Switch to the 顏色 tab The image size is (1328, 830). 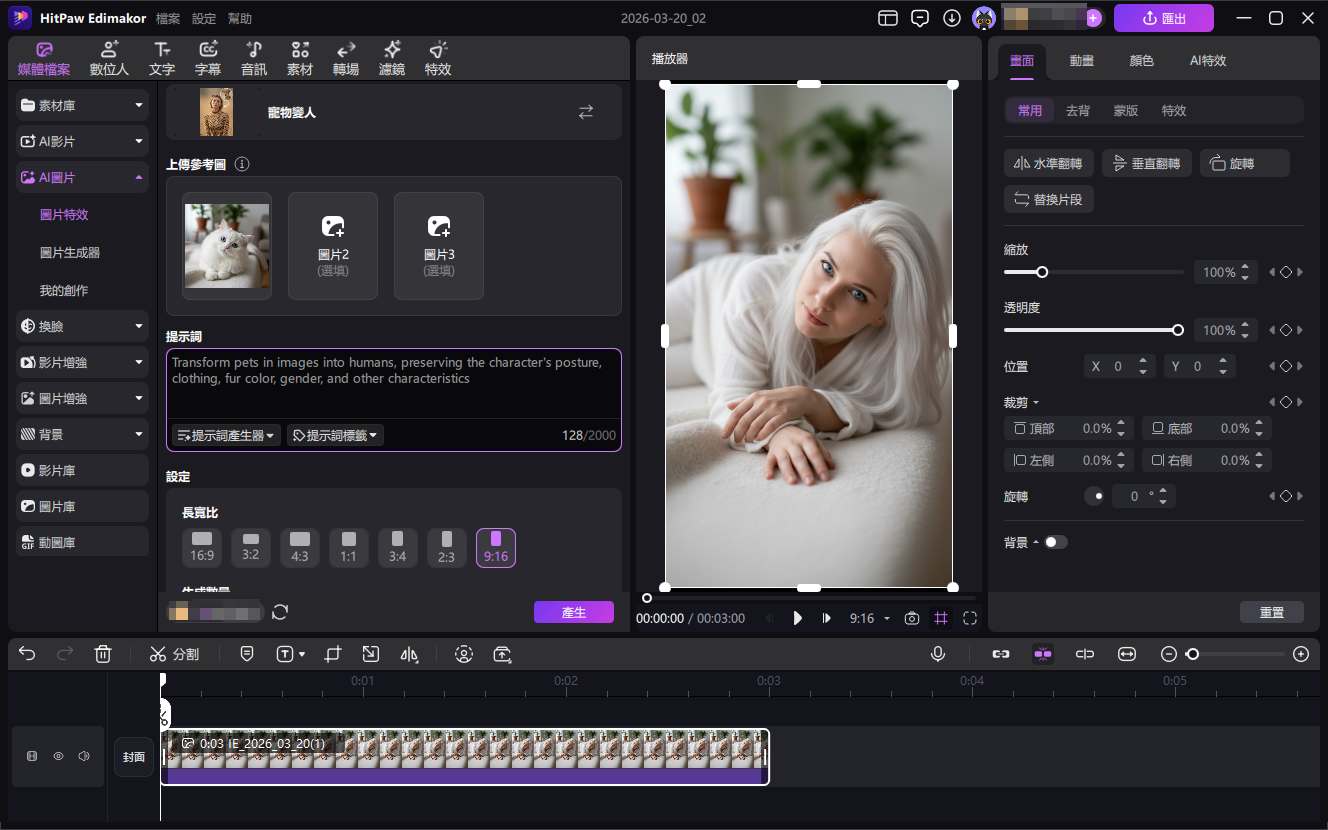coord(1141,60)
